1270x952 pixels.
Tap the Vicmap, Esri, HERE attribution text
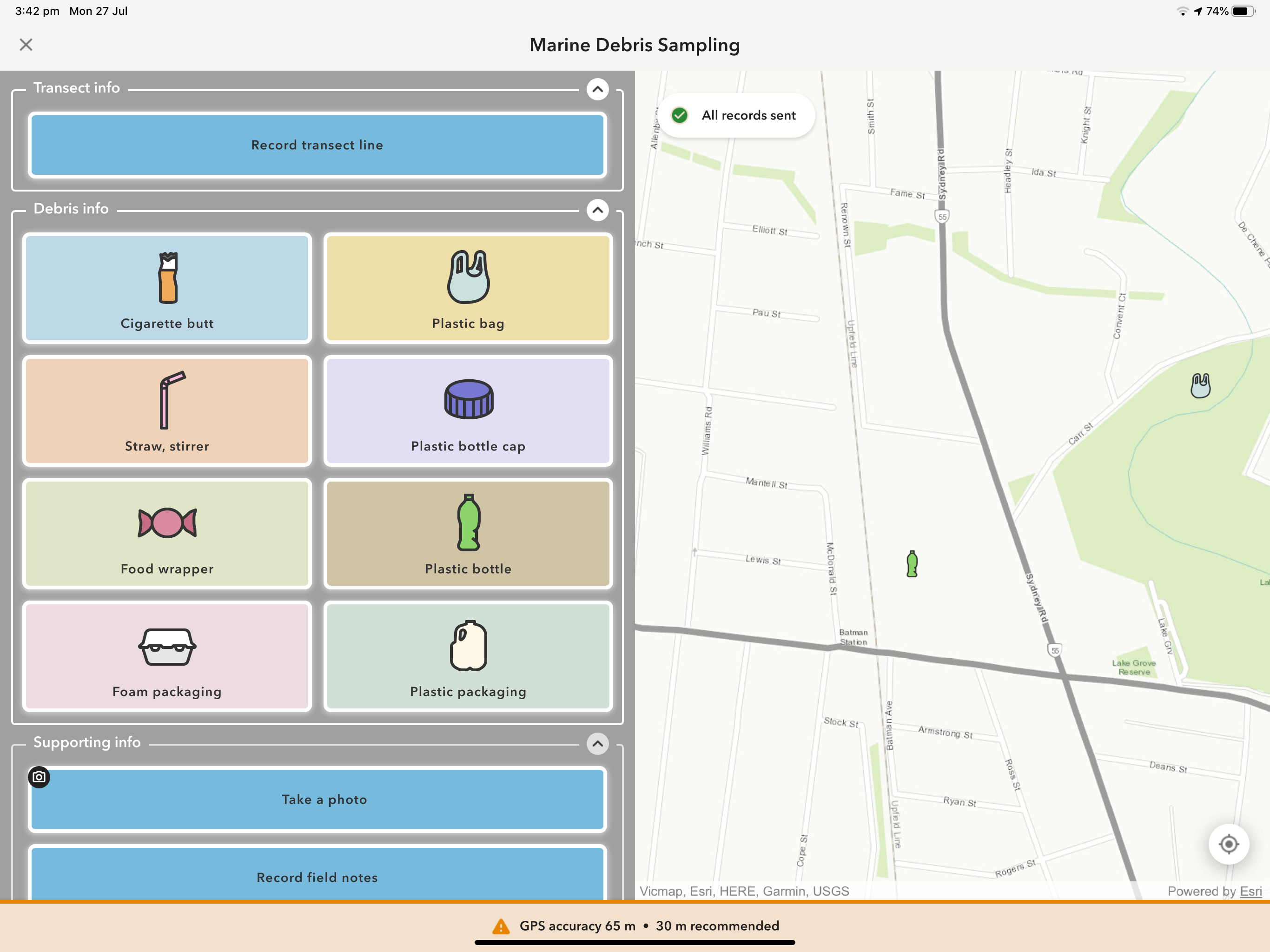click(x=744, y=891)
